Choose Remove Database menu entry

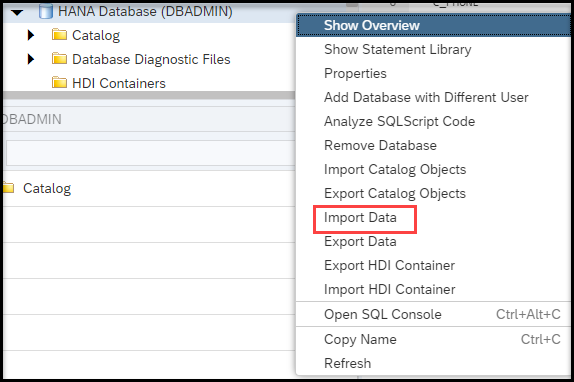pos(433,146)
